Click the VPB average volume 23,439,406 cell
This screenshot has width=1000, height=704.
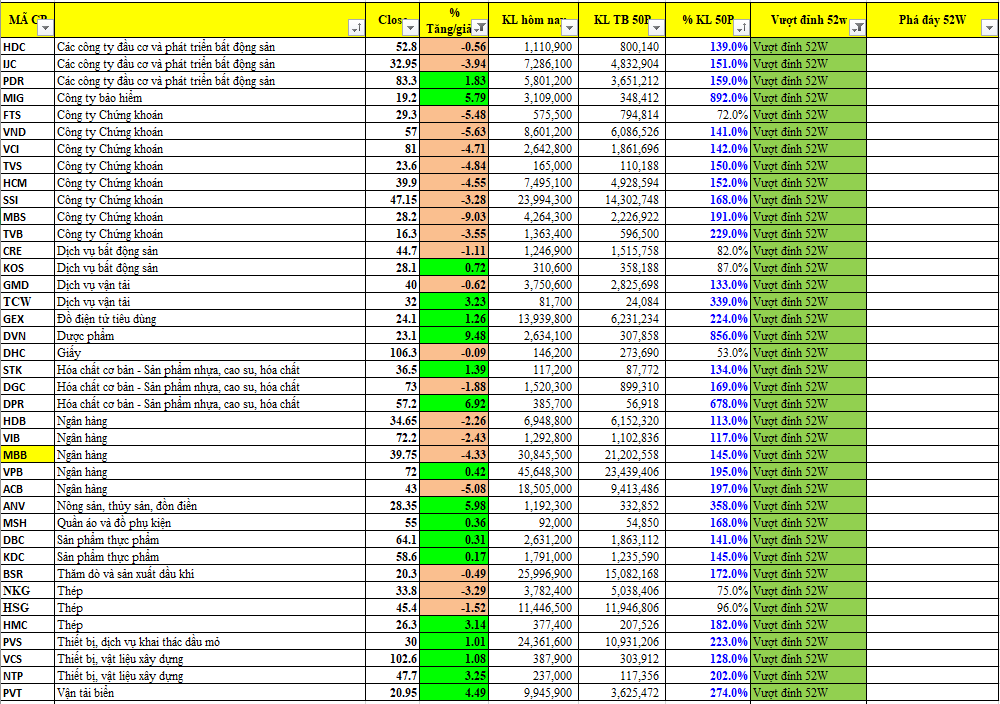[x=622, y=472]
